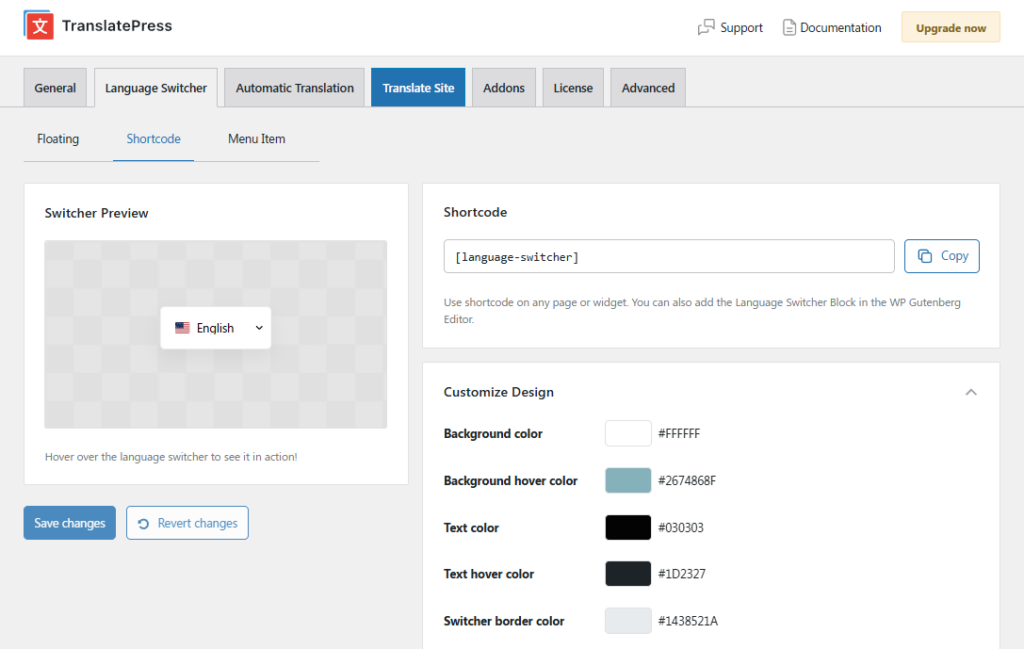Click Revert changes button
Screen dimensions: 1024x649
pos(187,523)
